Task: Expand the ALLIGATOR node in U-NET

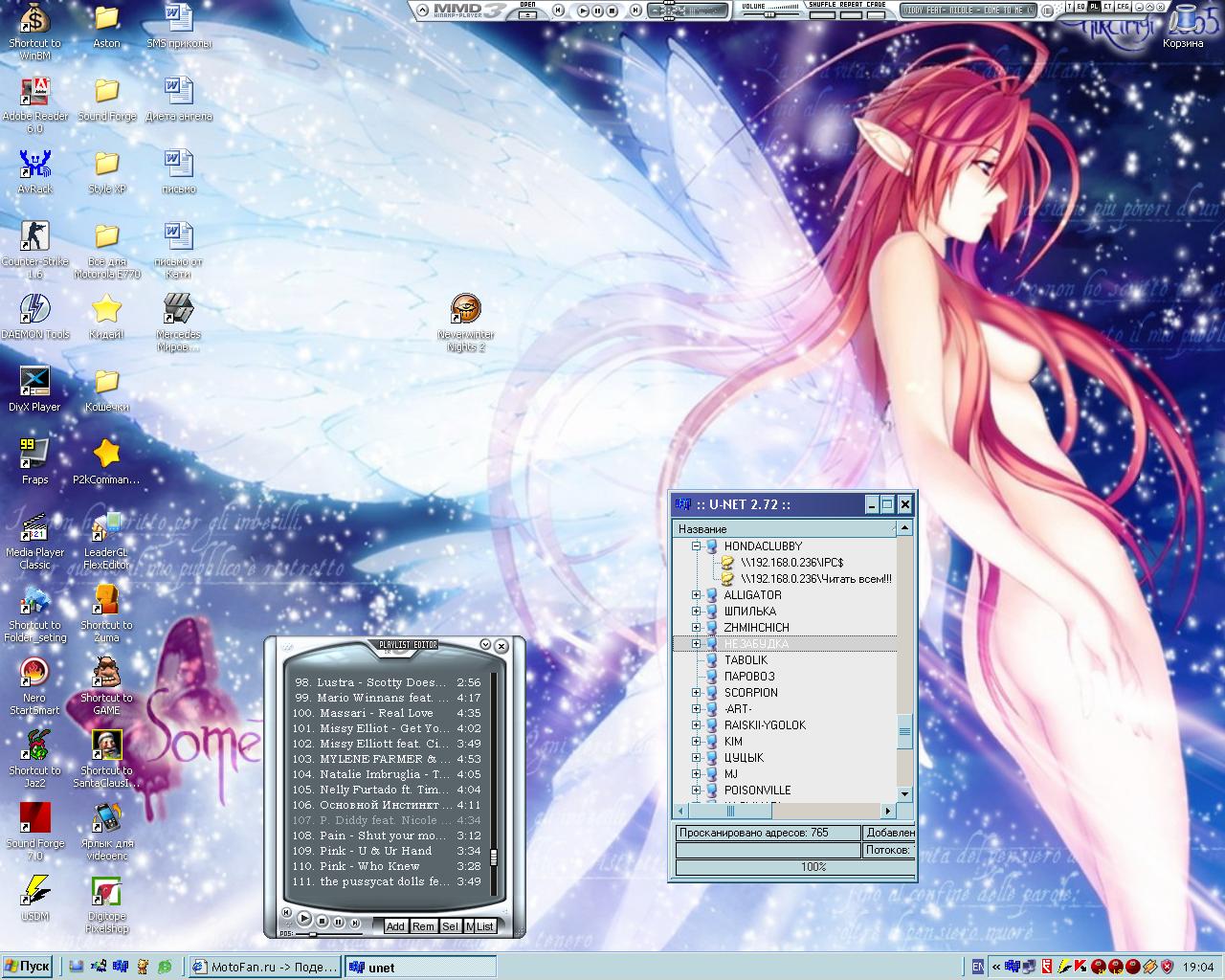Action: (x=697, y=595)
